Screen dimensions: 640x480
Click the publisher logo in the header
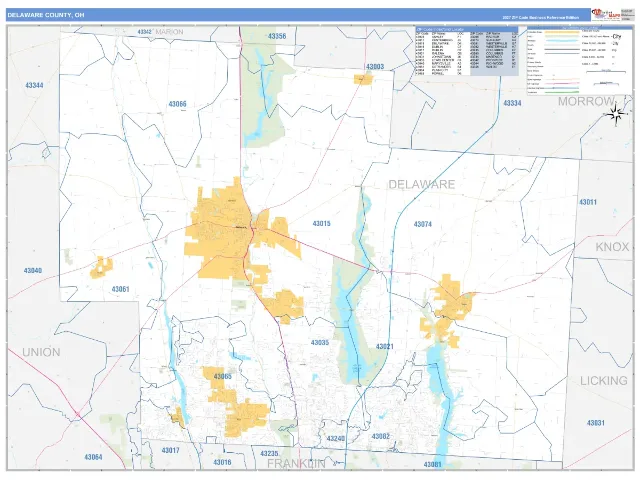coord(606,15)
